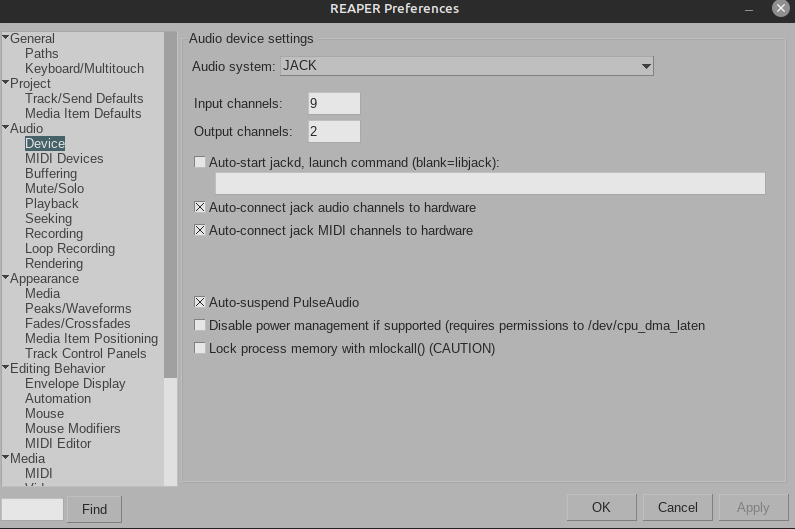Select the Appearance category label
Viewport: 795px width, 529px height.
[x=45, y=278]
